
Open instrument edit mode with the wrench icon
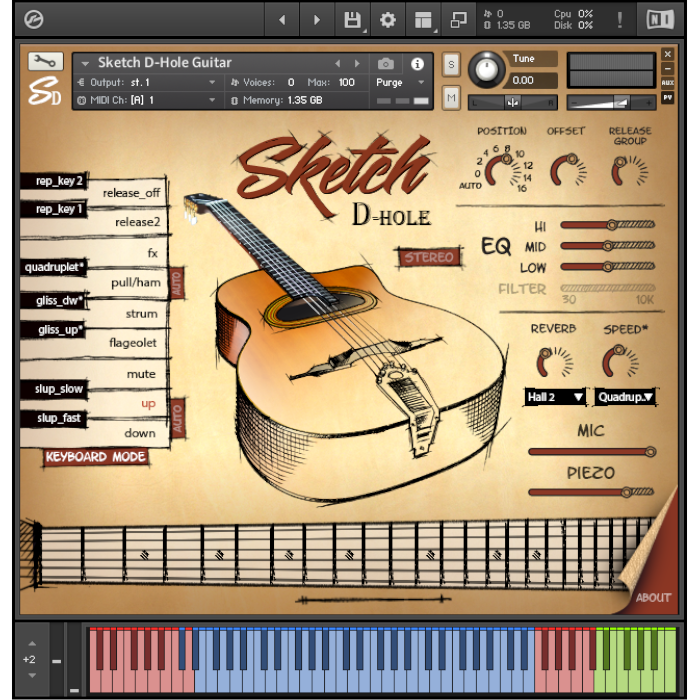pyautogui.click(x=46, y=61)
